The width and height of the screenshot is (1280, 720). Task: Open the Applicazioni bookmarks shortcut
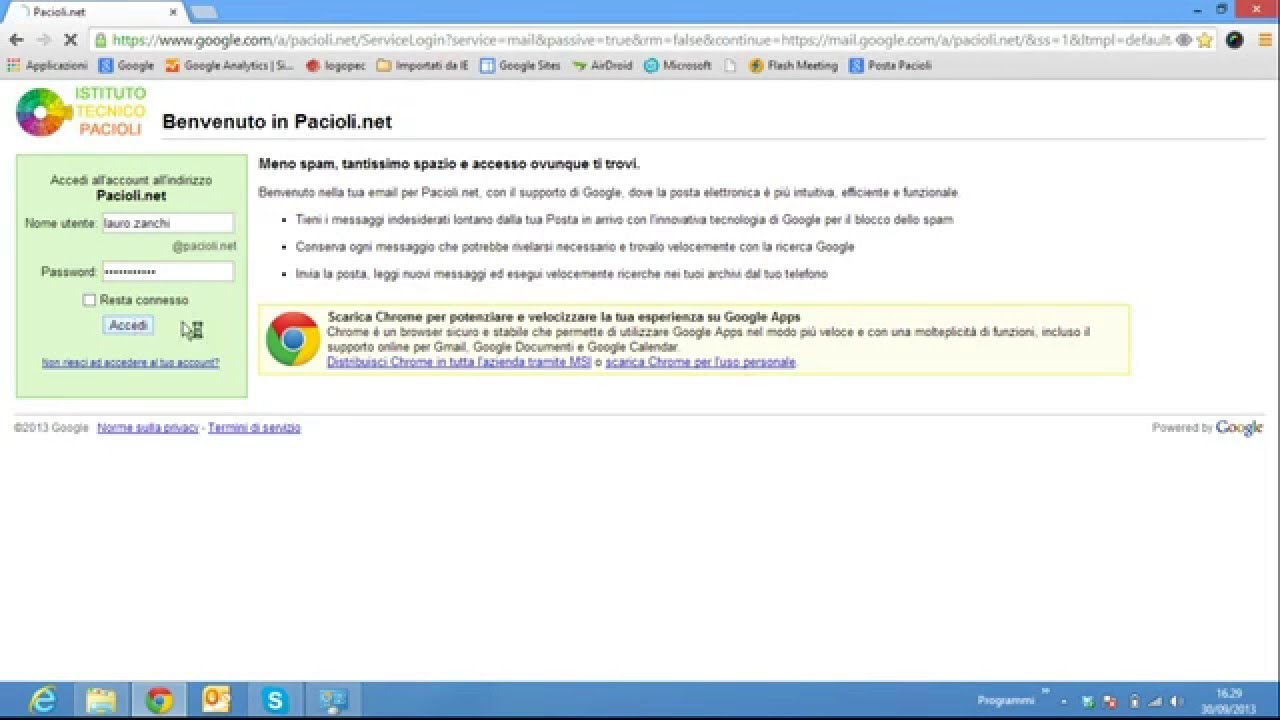(47, 65)
